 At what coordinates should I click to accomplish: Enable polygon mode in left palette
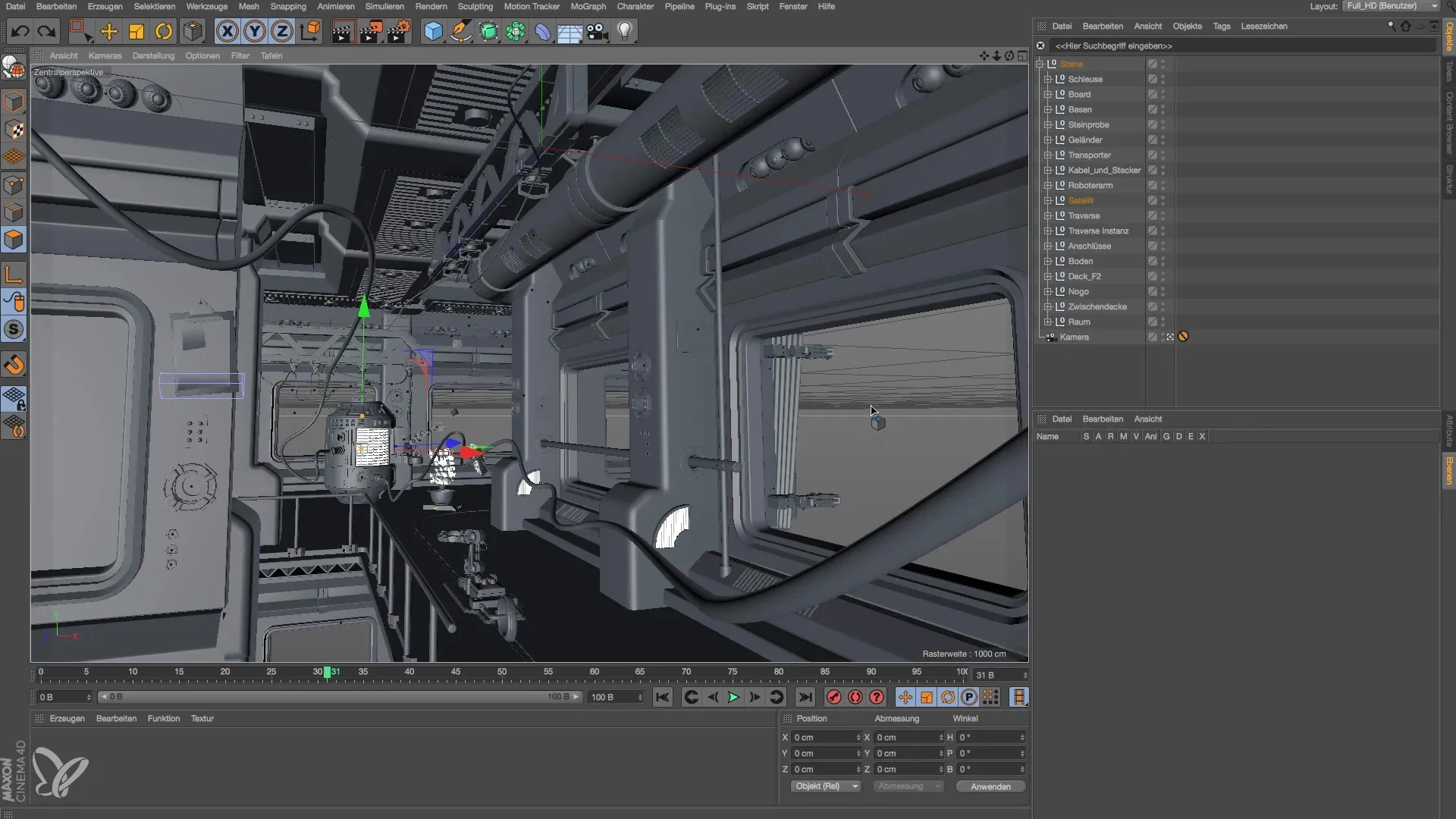14,240
